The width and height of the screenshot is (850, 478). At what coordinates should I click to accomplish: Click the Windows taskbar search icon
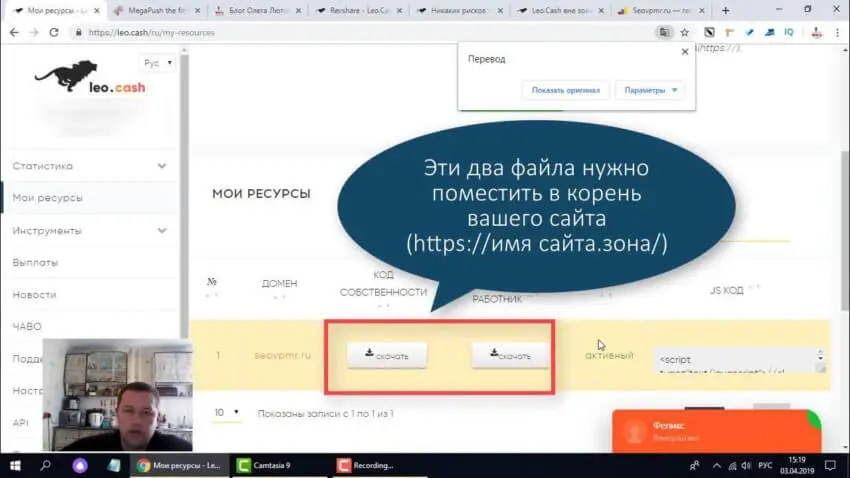point(47,465)
